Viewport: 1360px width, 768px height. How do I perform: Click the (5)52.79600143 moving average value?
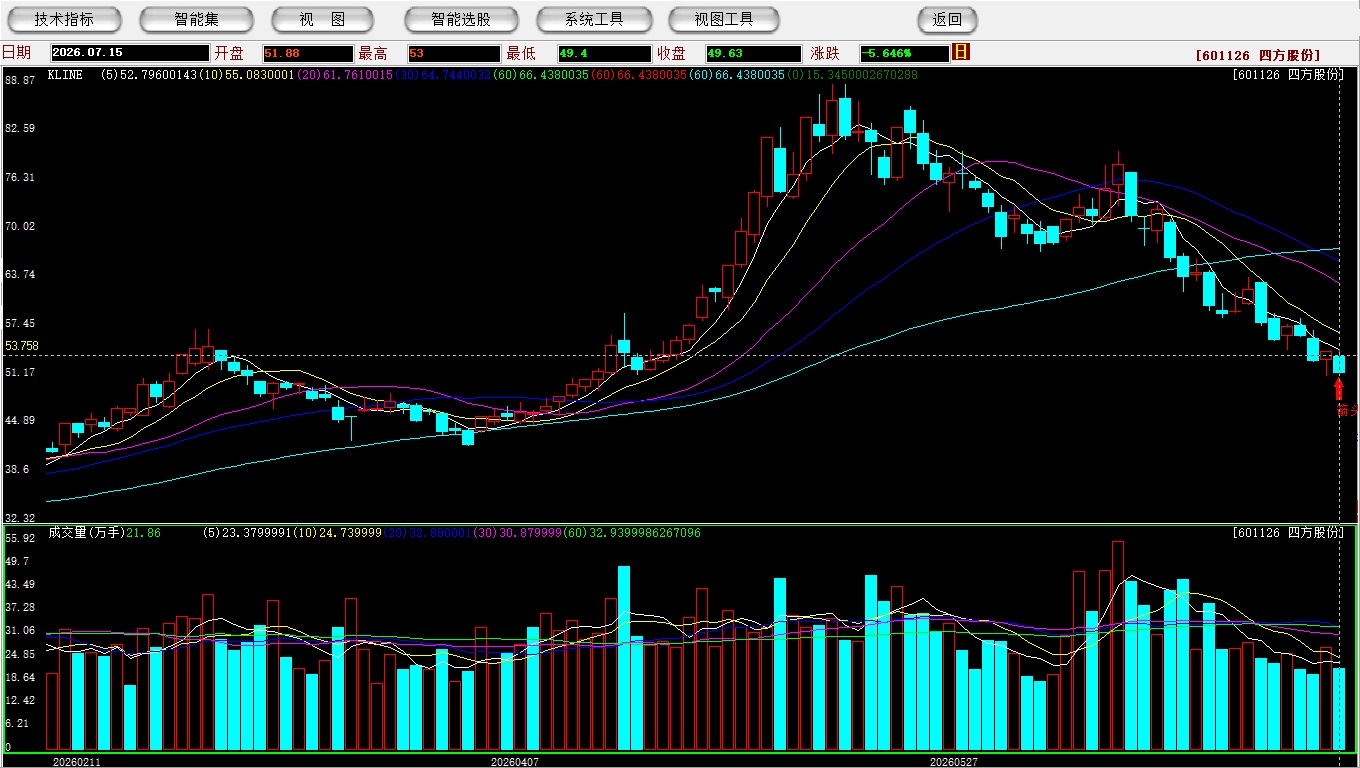click(x=149, y=74)
